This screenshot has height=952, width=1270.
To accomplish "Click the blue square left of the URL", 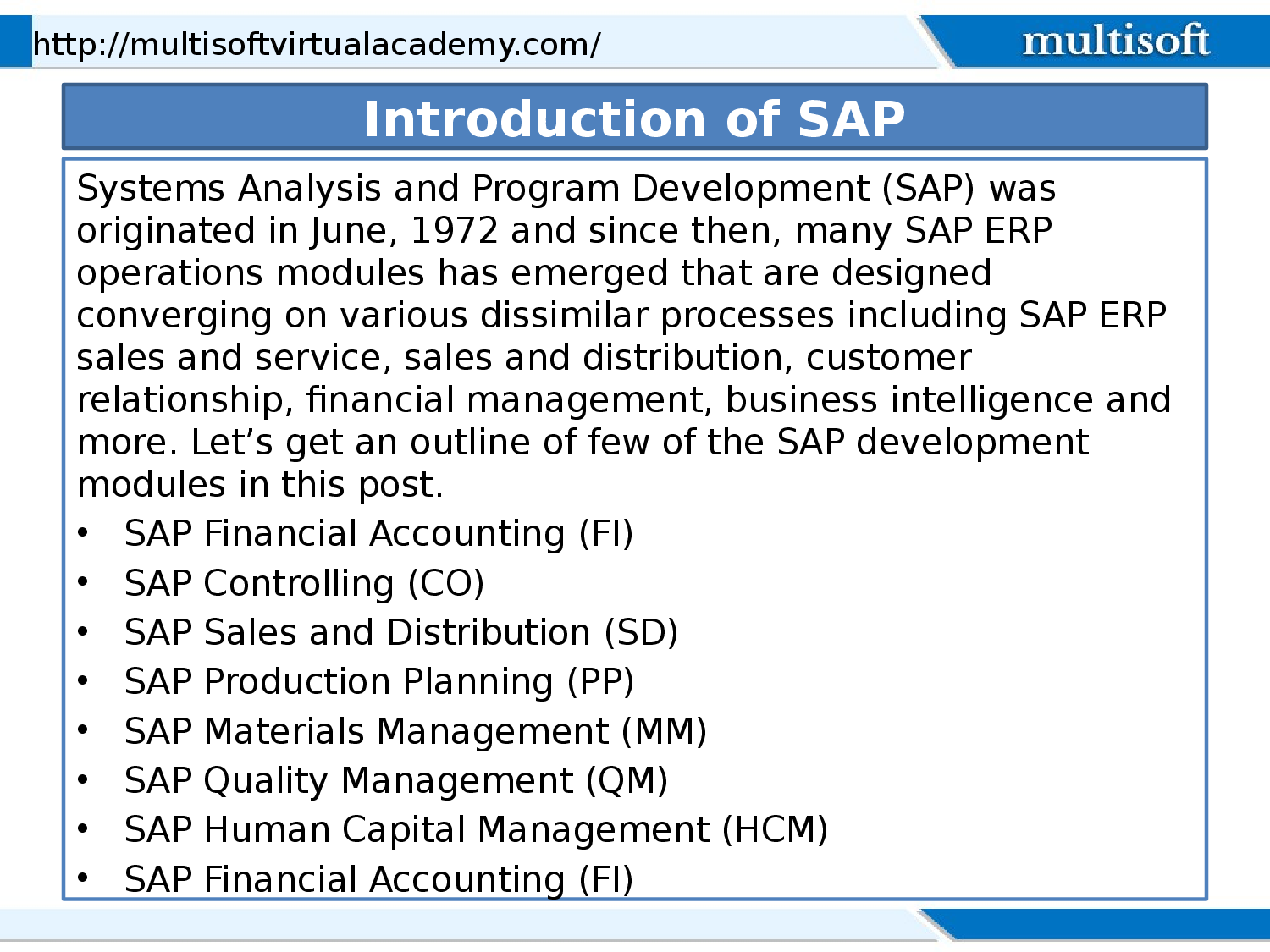I will (15, 42).
